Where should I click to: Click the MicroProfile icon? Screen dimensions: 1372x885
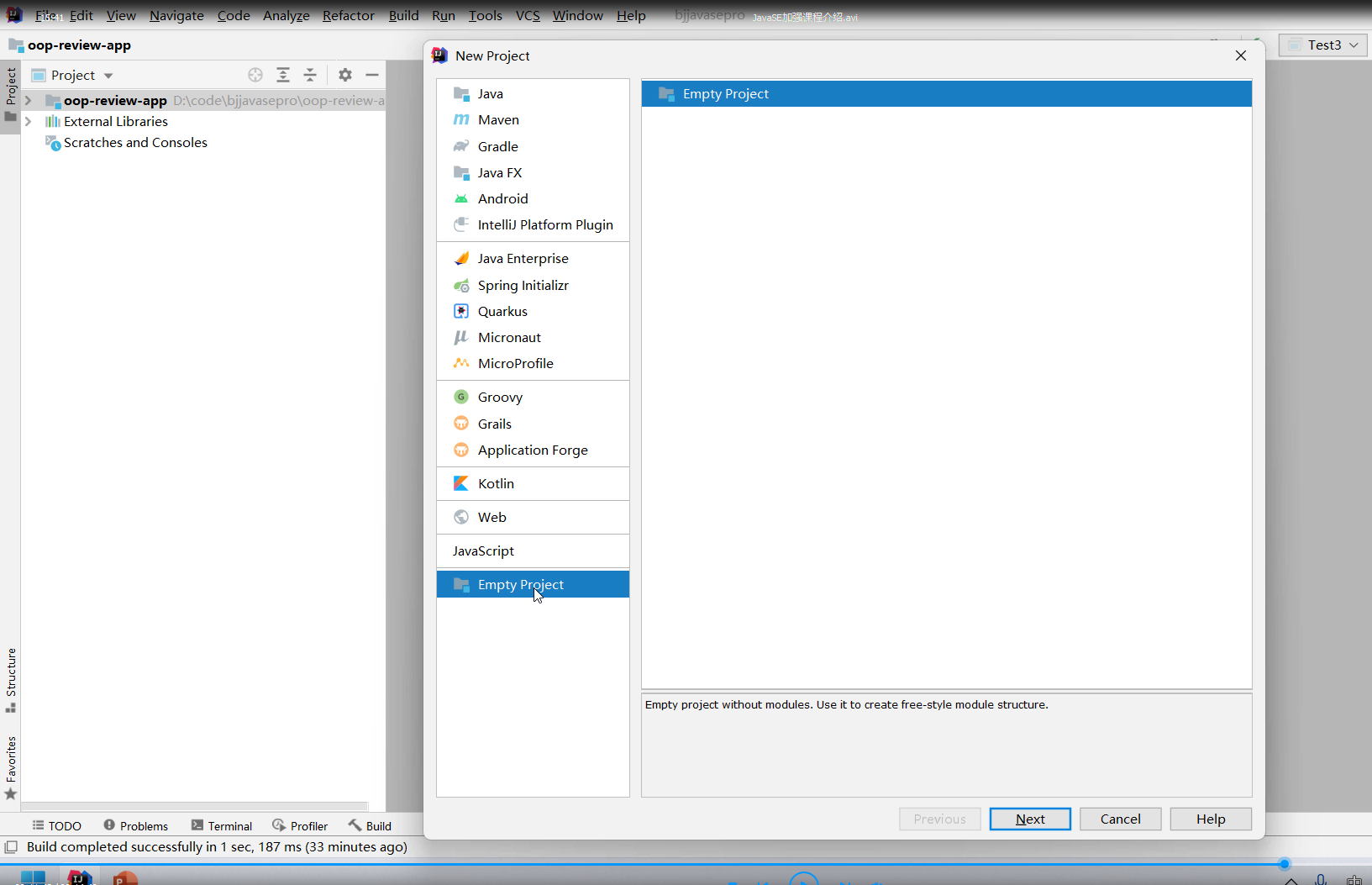tap(461, 363)
